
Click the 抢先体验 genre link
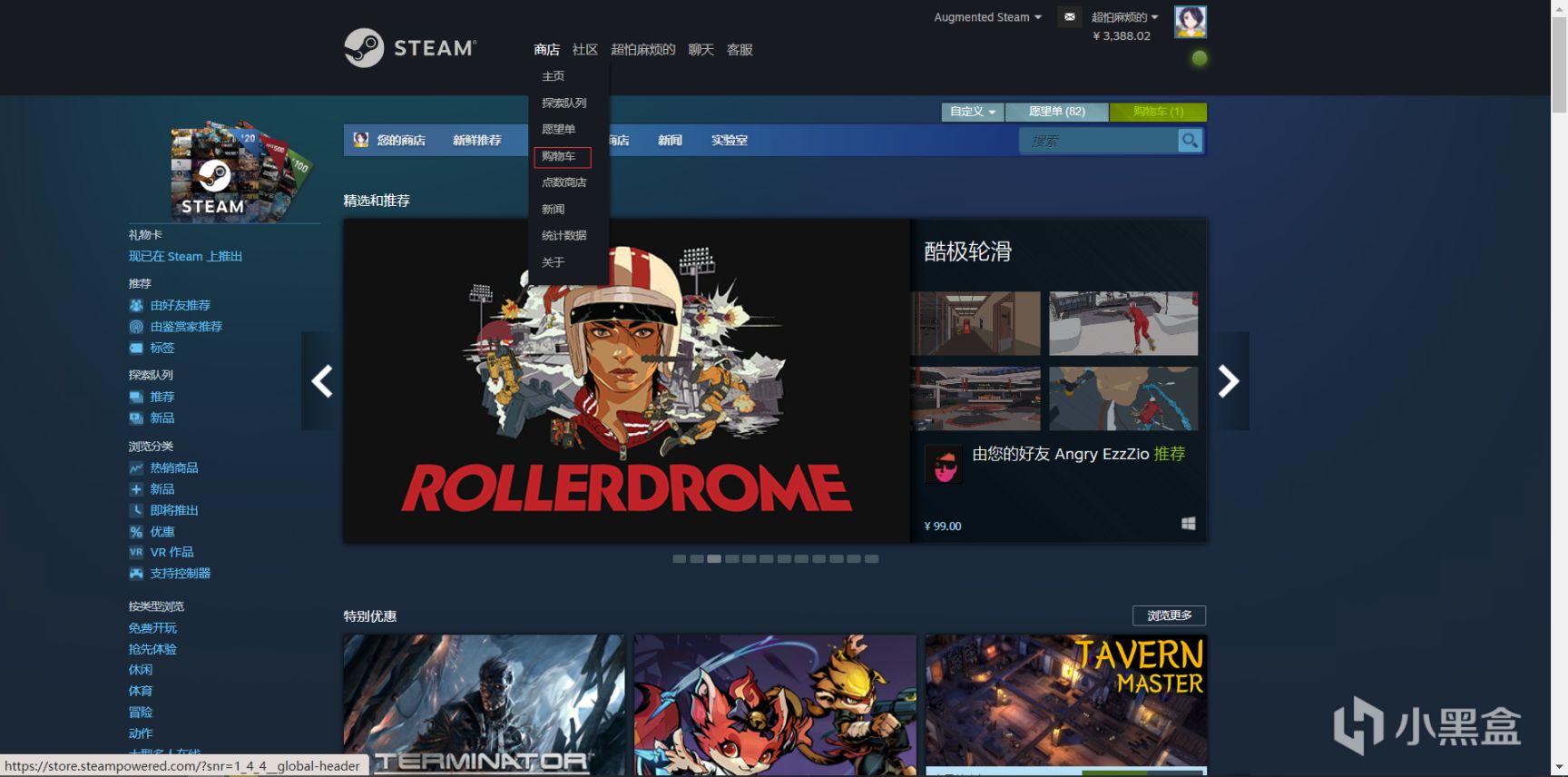[x=153, y=649]
